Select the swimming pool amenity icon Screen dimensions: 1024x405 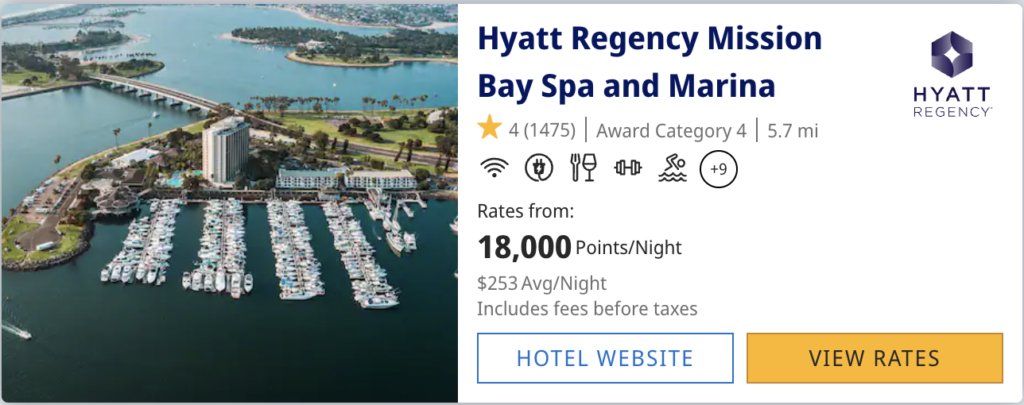pyautogui.click(x=672, y=168)
